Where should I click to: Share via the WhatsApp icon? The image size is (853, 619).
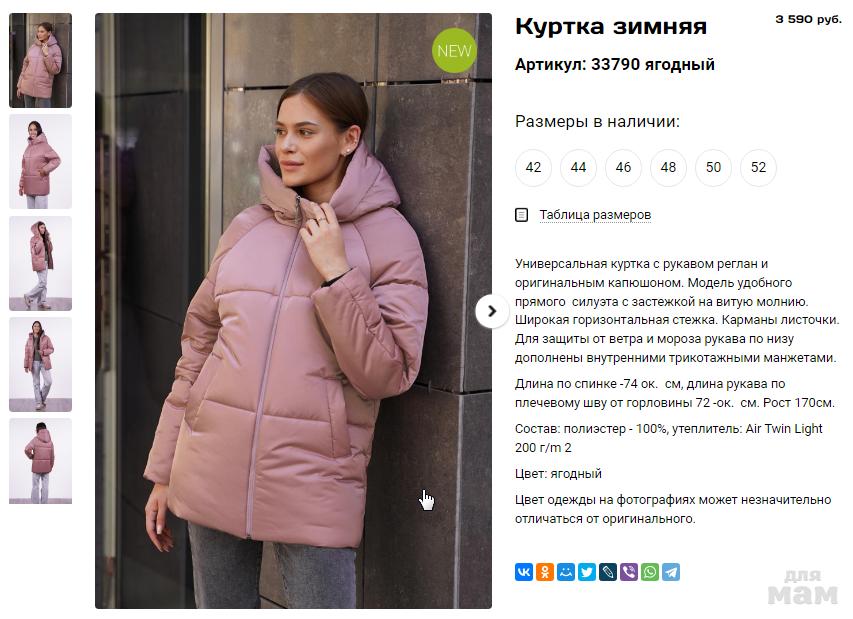click(650, 572)
